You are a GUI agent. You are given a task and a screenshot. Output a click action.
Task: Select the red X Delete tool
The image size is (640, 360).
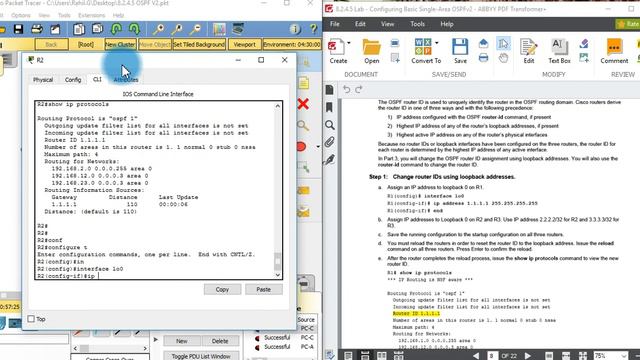pyautogui.click(x=303, y=104)
